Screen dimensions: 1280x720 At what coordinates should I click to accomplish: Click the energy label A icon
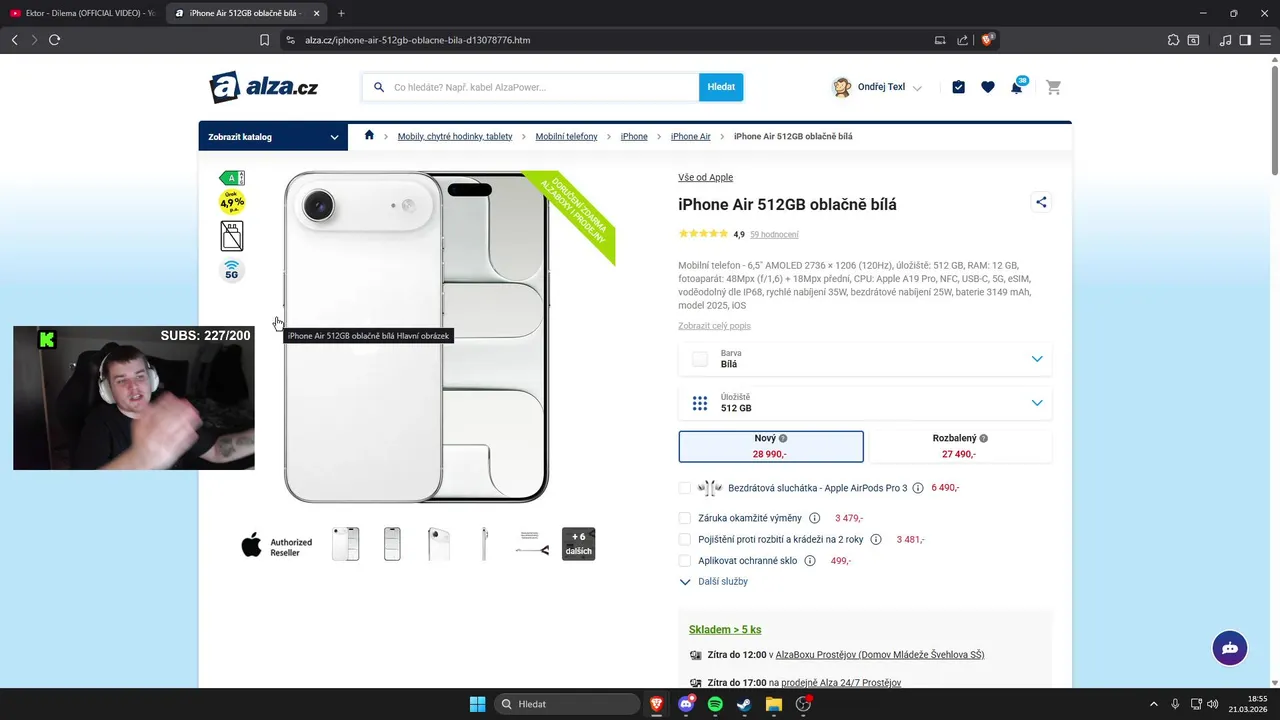click(x=232, y=178)
